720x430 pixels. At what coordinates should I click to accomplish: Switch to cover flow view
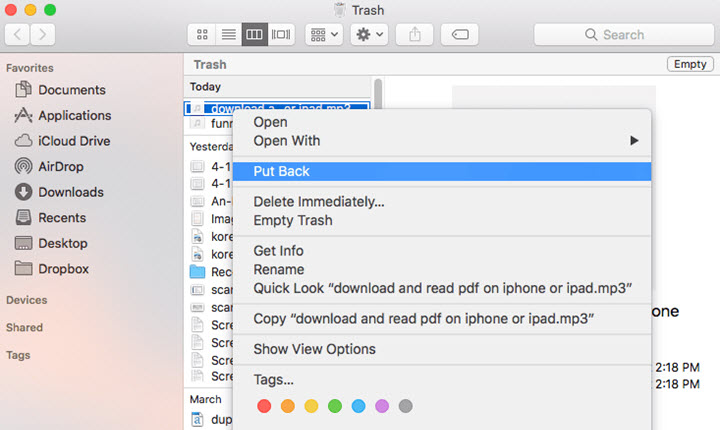click(281, 34)
